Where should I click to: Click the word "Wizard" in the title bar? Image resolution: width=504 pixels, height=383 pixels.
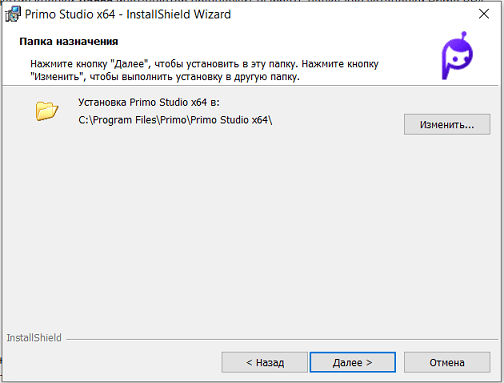click(x=212, y=14)
